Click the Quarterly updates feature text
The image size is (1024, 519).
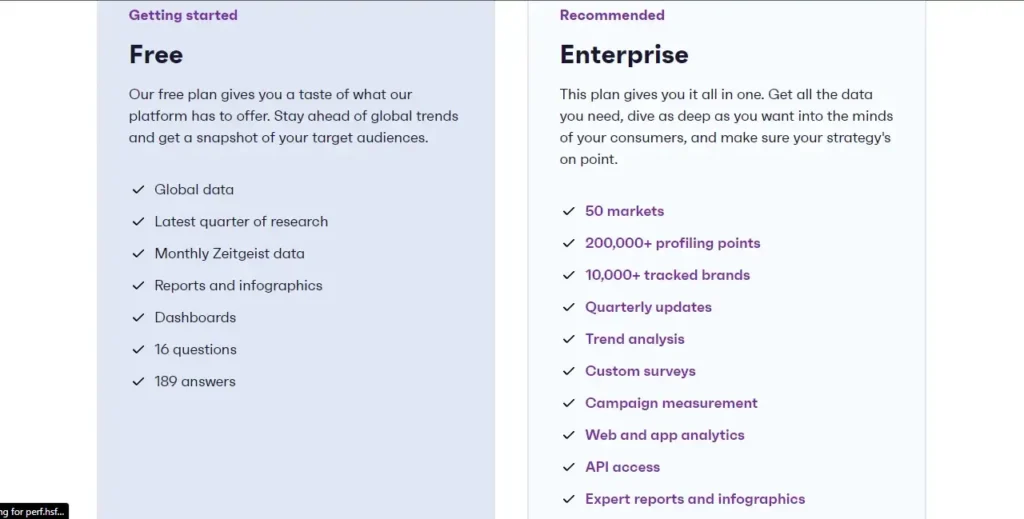click(648, 307)
